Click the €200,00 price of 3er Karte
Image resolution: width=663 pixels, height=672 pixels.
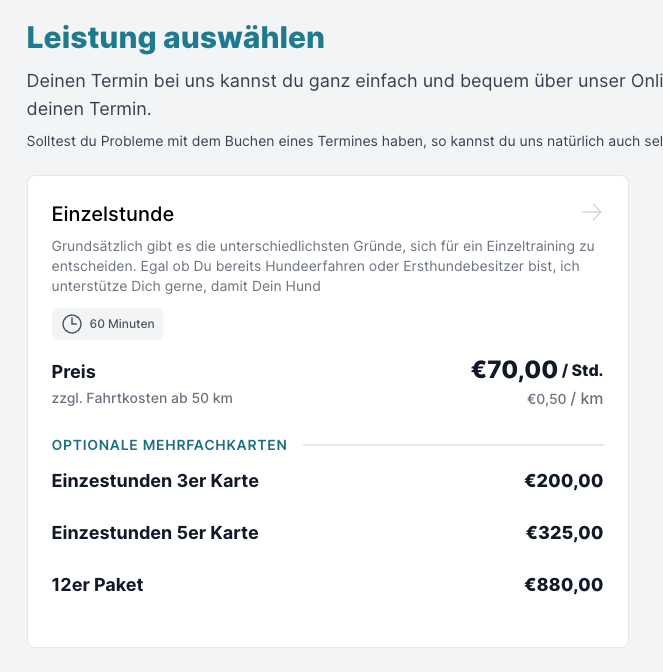coord(564,481)
